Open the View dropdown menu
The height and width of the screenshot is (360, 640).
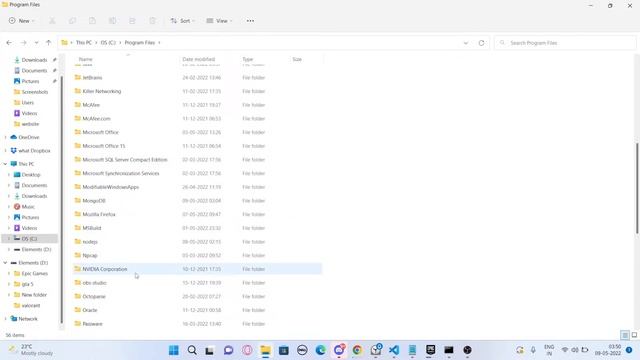point(220,21)
